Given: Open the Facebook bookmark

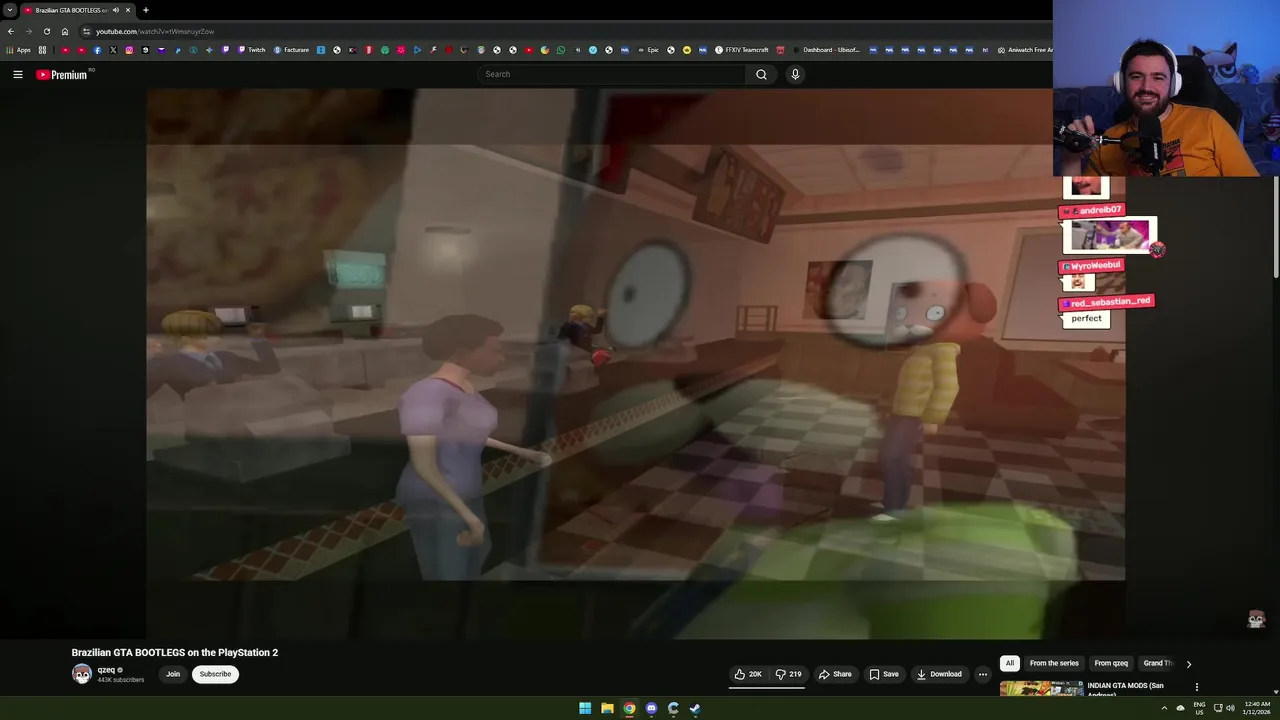Looking at the screenshot, I should (97, 50).
